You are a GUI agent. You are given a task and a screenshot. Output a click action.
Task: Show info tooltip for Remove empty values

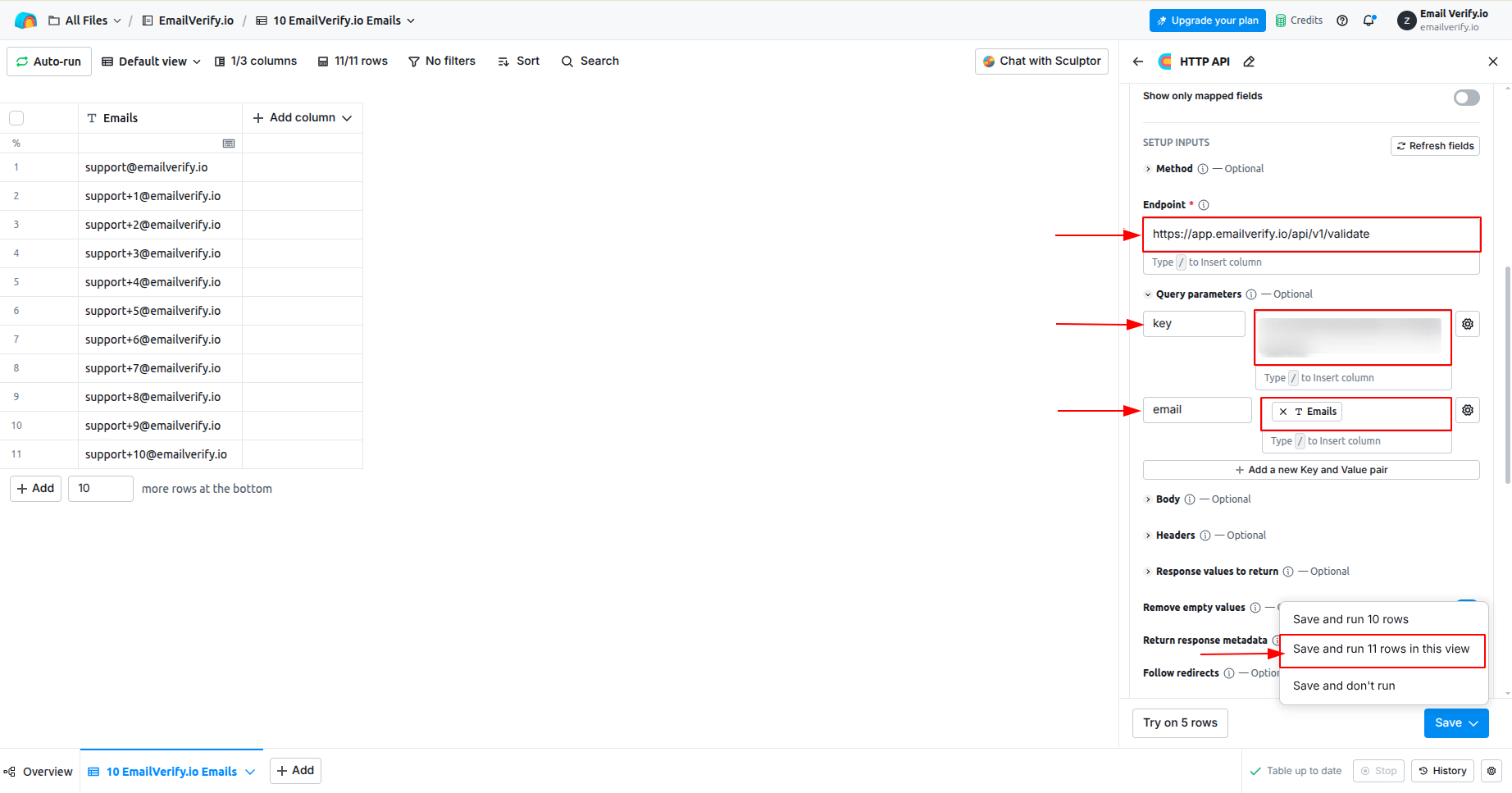(1255, 608)
